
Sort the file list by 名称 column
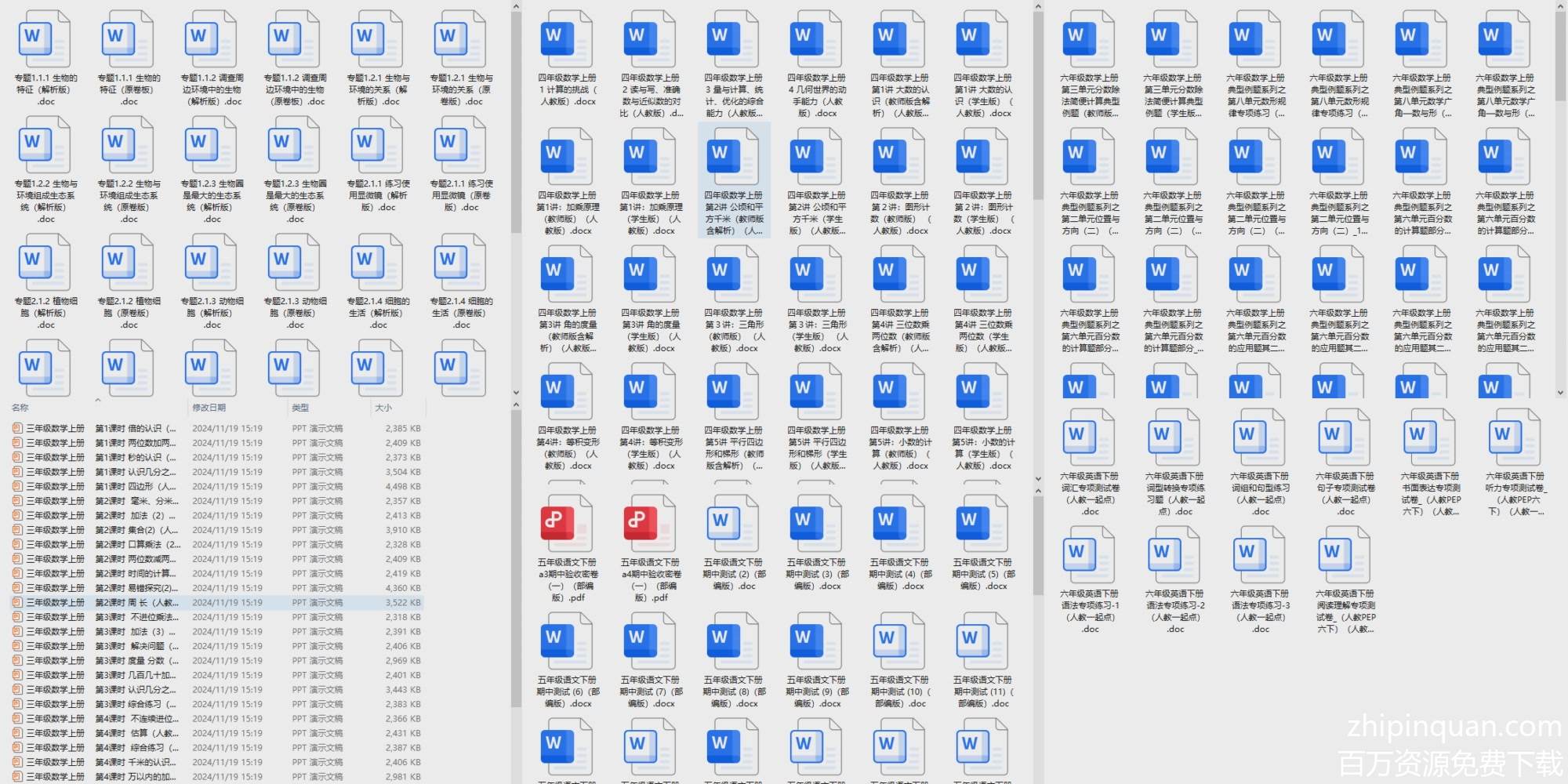coord(20,408)
